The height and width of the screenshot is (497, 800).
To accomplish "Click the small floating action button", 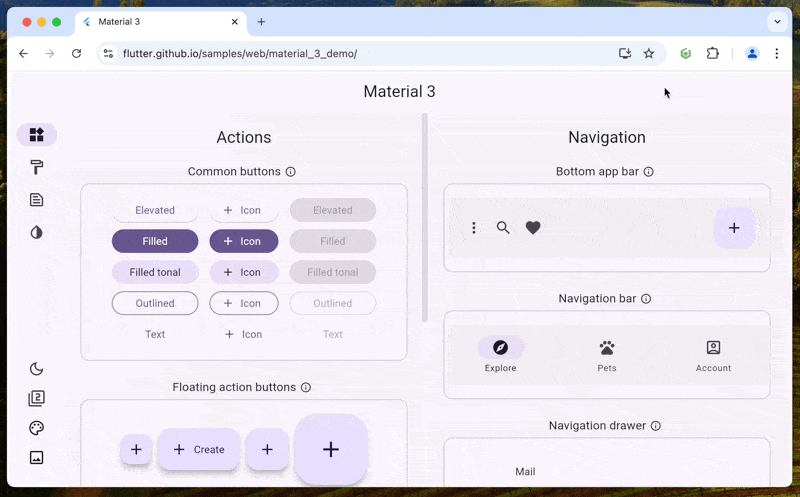I will click(x=136, y=450).
